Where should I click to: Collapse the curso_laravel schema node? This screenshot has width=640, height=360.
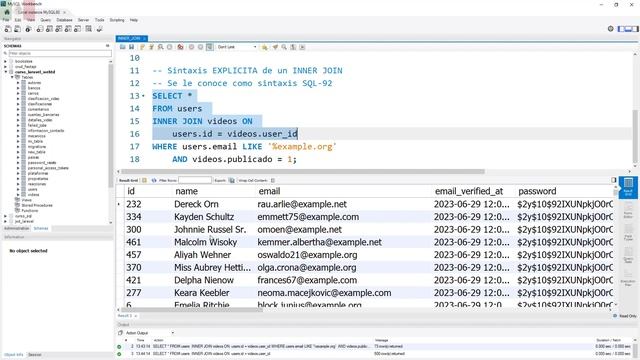[6, 72]
